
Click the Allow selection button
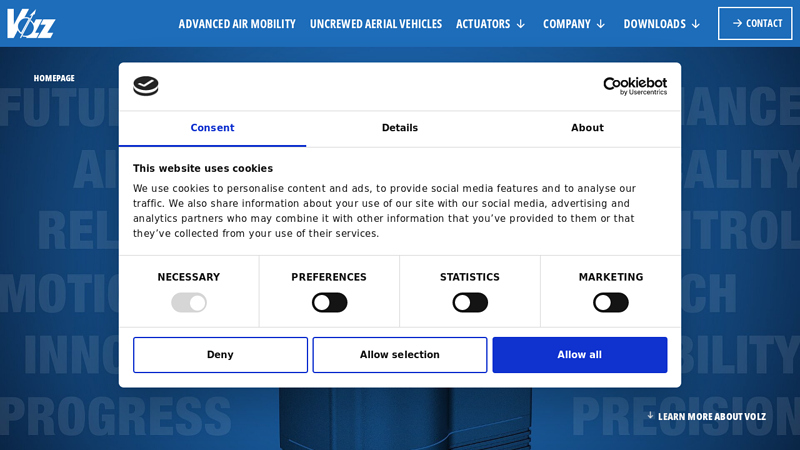[x=400, y=355]
